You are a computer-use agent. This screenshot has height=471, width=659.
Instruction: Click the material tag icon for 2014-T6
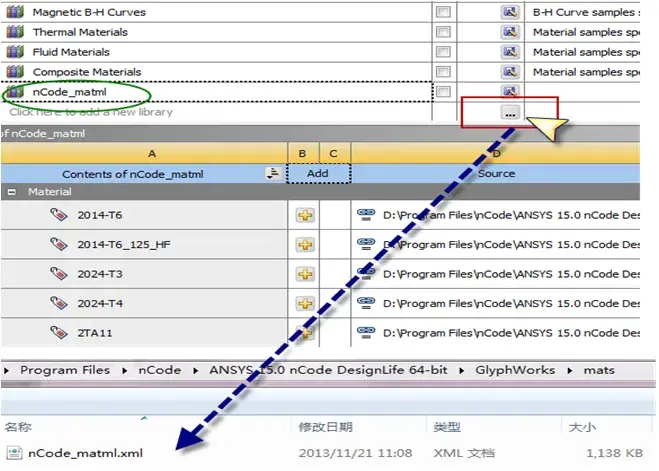[59, 214]
